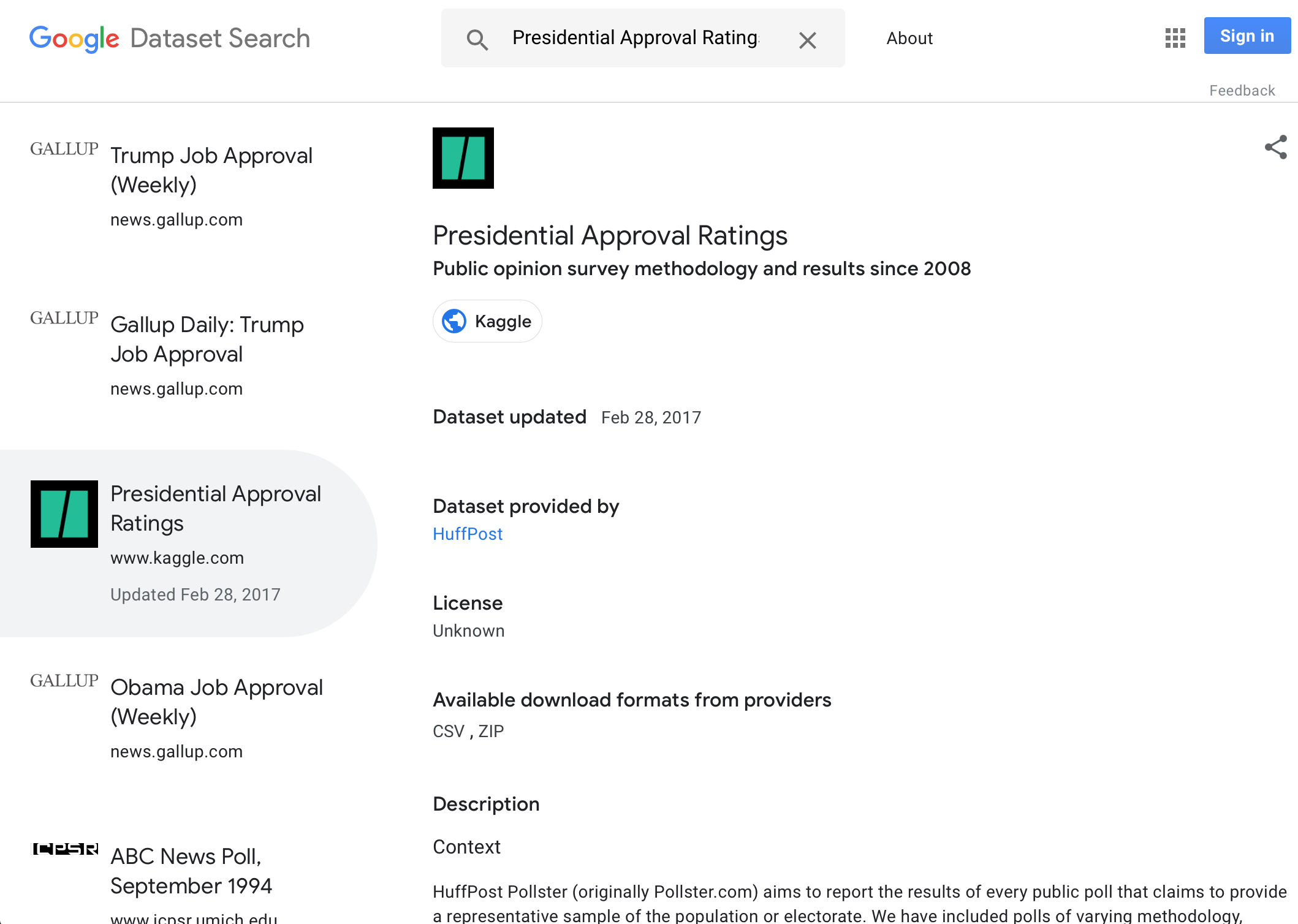Click the Kaggle globe icon
Viewport: 1298px width, 924px height.
click(454, 321)
